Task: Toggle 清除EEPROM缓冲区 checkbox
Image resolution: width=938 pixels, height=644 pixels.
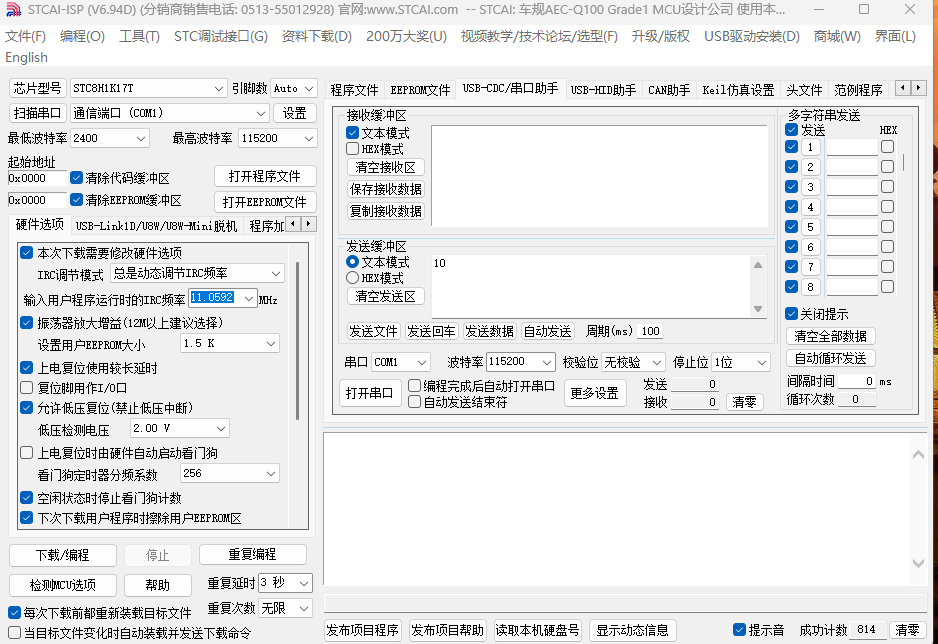Action: (76, 200)
